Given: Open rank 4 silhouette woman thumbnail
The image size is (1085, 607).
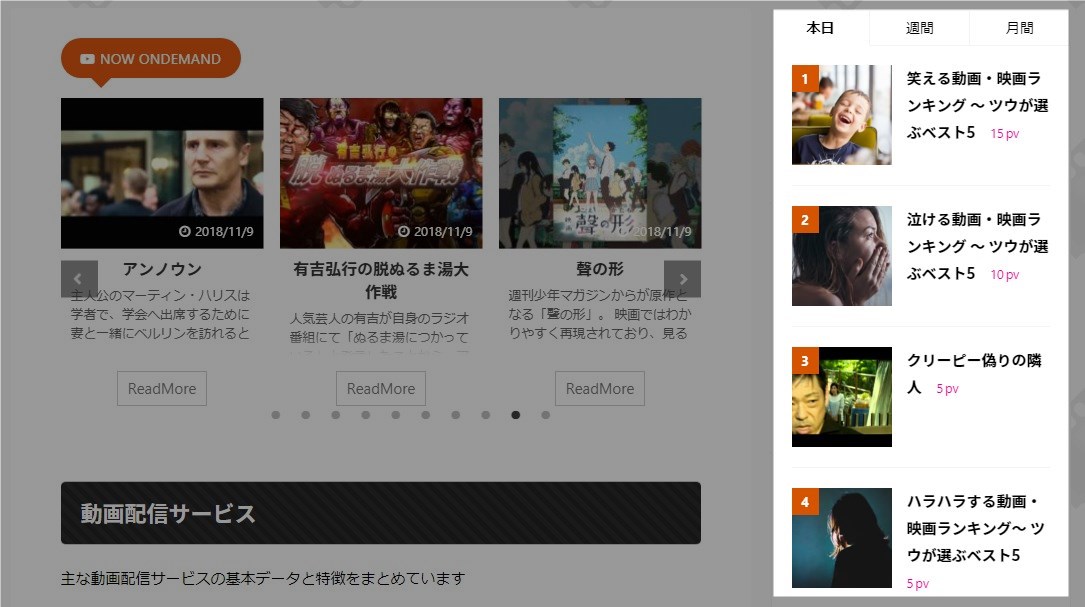Looking at the screenshot, I should click(842, 538).
